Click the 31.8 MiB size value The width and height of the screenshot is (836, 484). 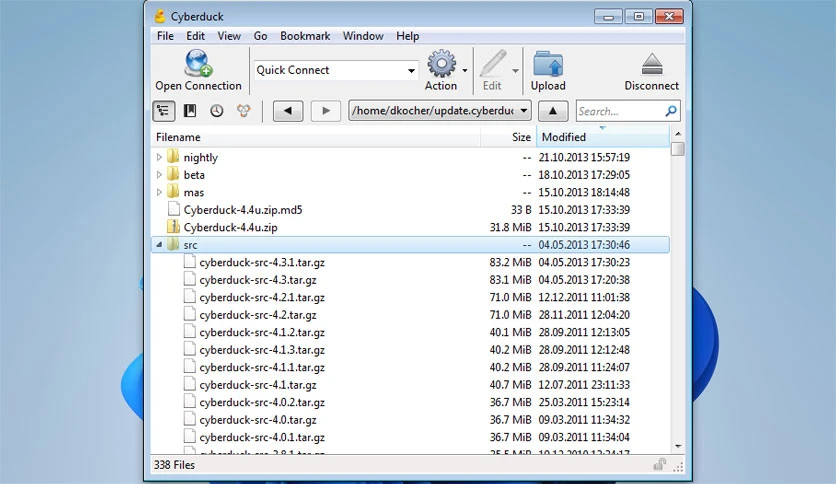[x=510, y=227]
